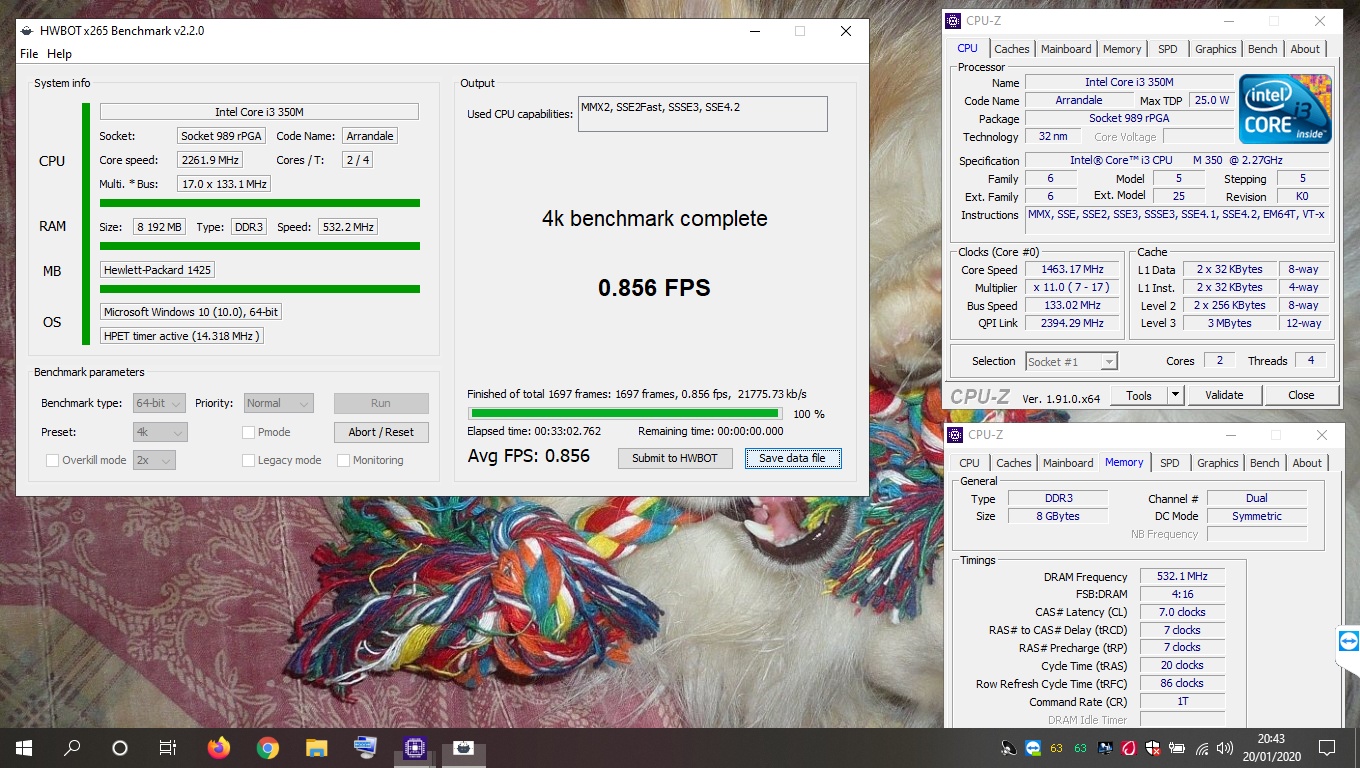The width and height of the screenshot is (1360, 768).
Task: Toggle the Pmode checkbox
Action: pos(248,432)
